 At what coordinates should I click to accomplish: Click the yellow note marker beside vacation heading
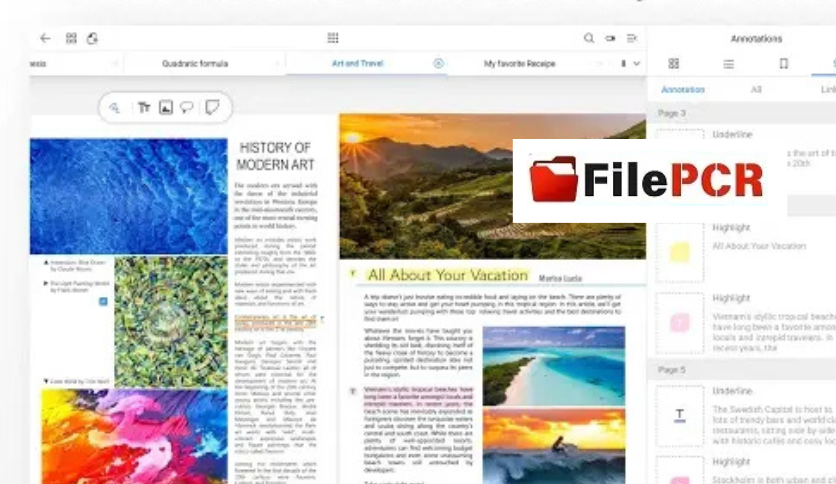(x=352, y=273)
